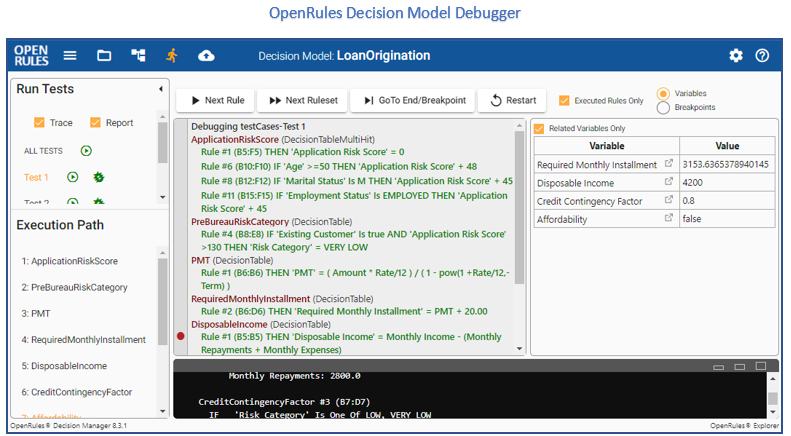The height and width of the screenshot is (436, 791).
Task: Open the hamburger menu in header
Action: (x=70, y=56)
